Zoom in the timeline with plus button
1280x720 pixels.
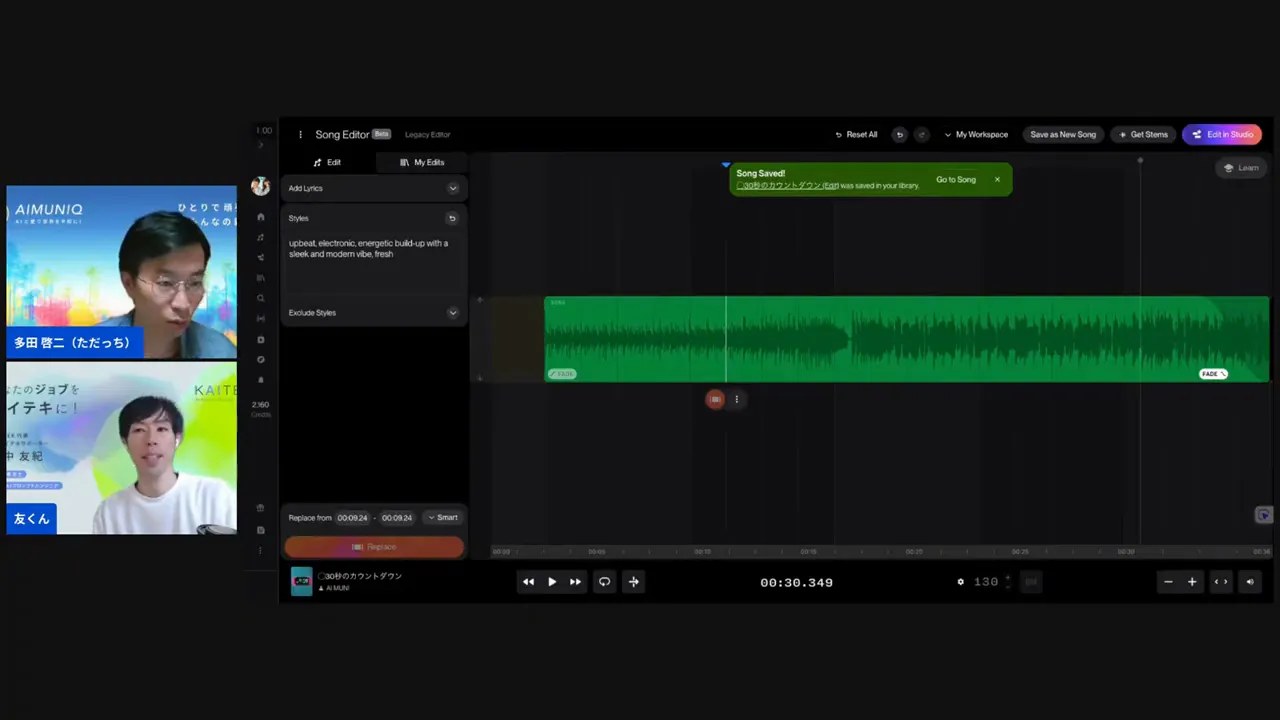pyautogui.click(x=1192, y=582)
